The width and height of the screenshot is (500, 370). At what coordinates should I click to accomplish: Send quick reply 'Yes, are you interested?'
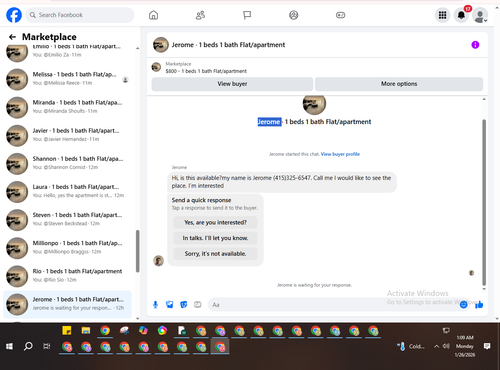coord(215,222)
